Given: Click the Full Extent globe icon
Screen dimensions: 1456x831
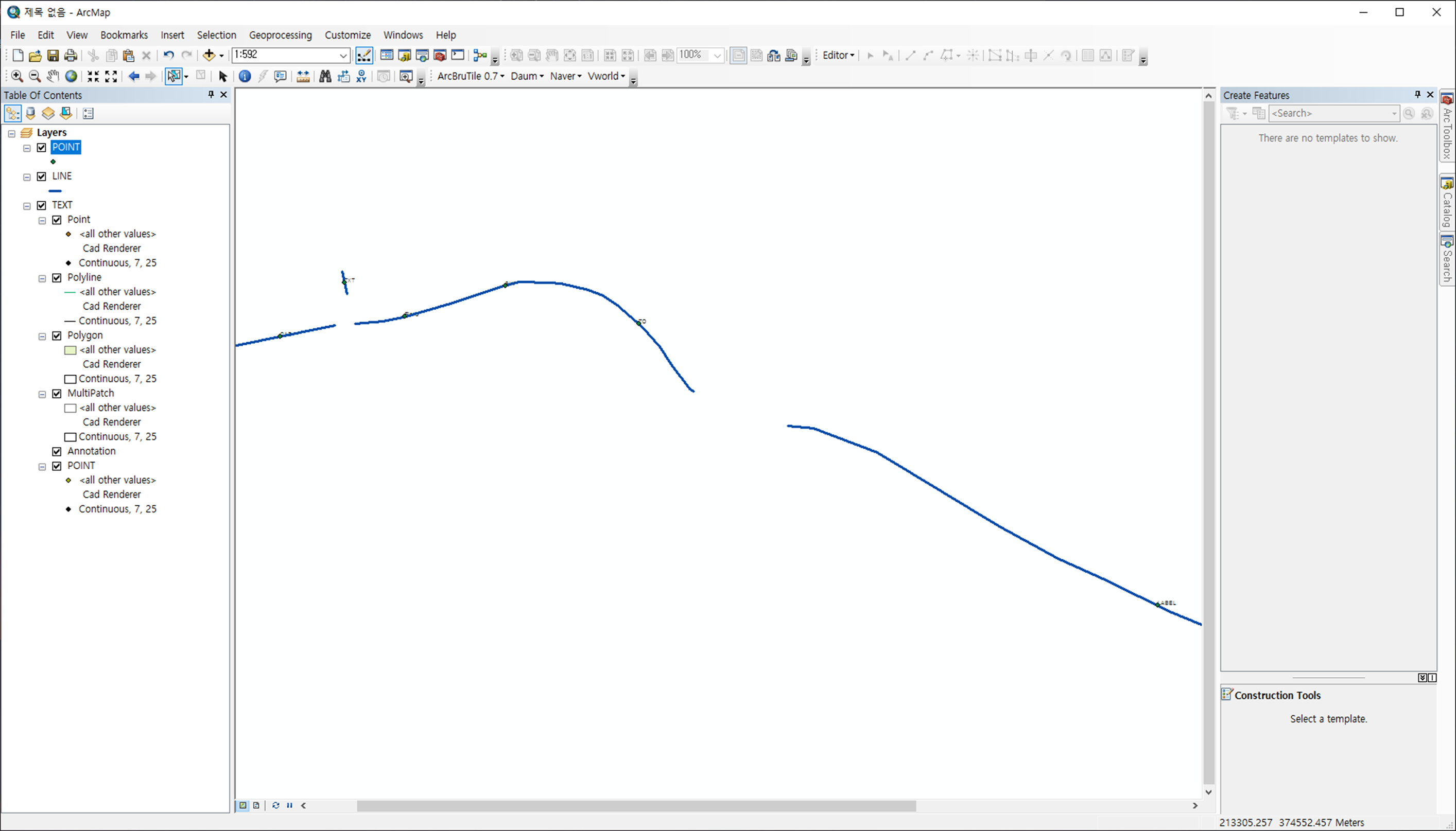Looking at the screenshot, I should [x=72, y=77].
